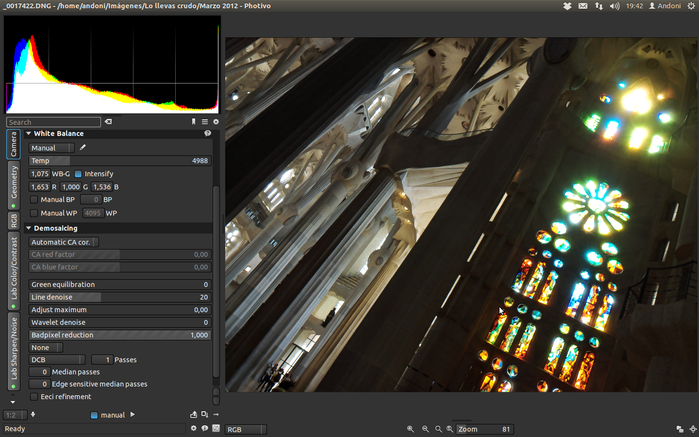699x437 pixels.
Task: Click the export image icon
Action: (x=193, y=415)
